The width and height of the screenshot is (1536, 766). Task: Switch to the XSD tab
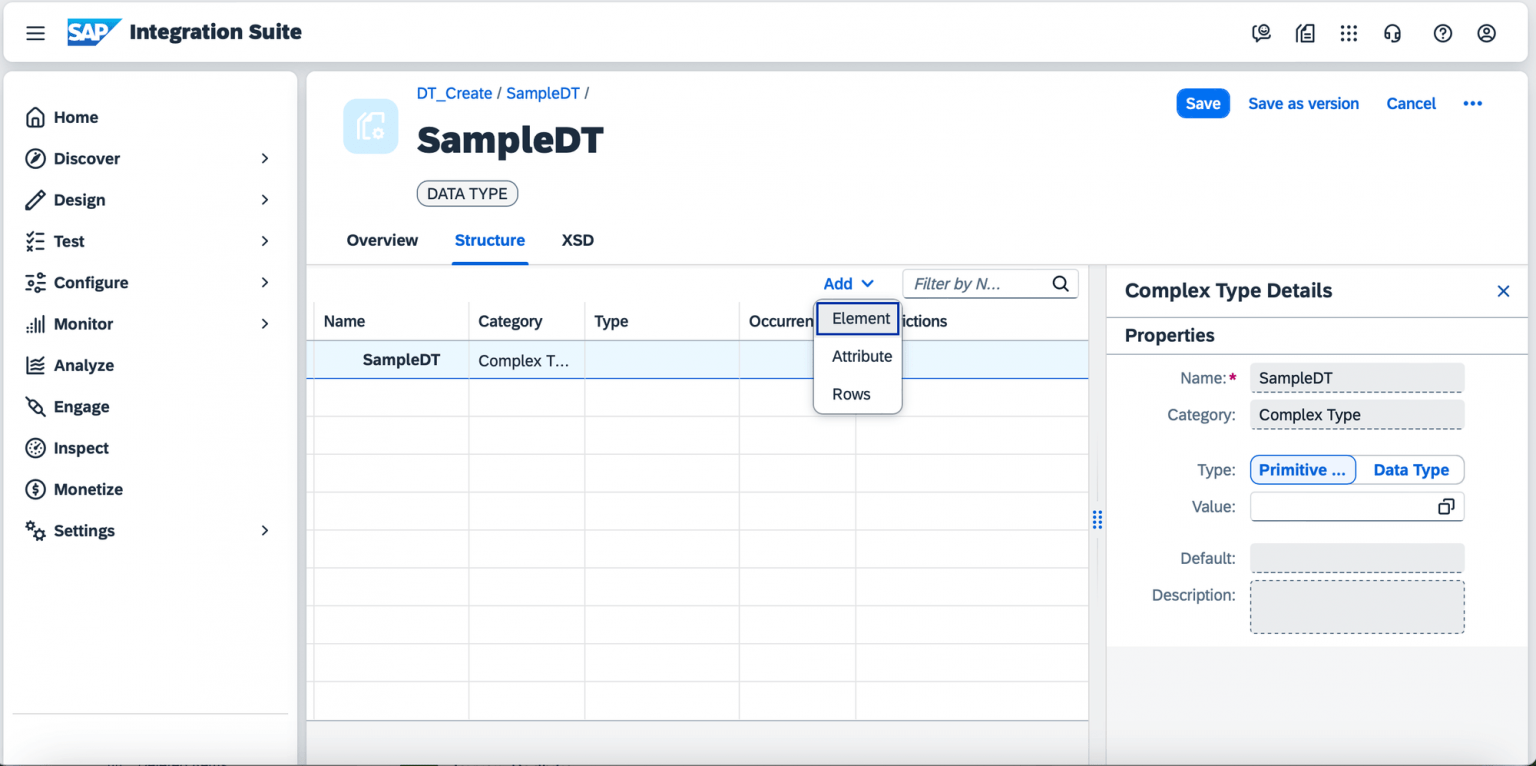click(577, 240)
